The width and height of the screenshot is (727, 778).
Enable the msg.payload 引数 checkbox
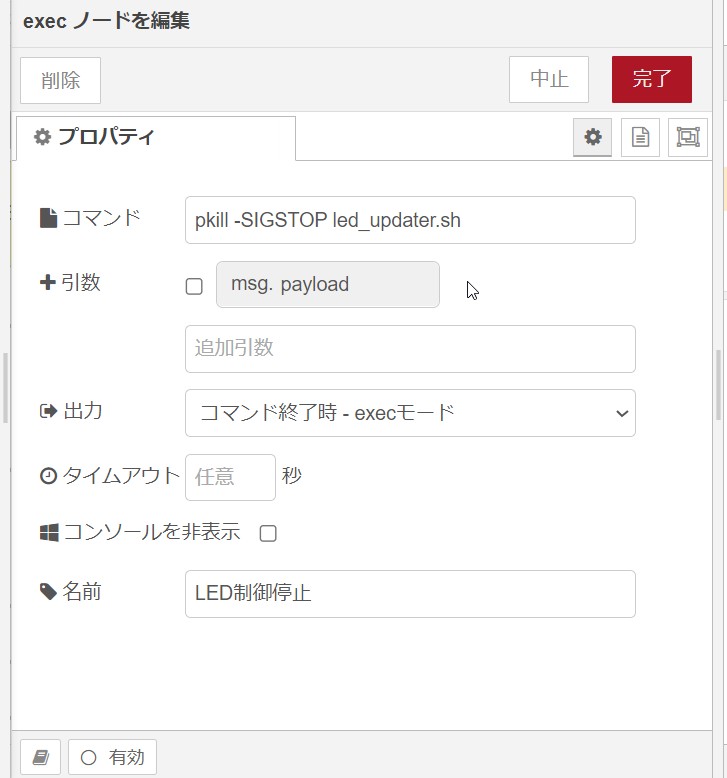click(194, 286)
